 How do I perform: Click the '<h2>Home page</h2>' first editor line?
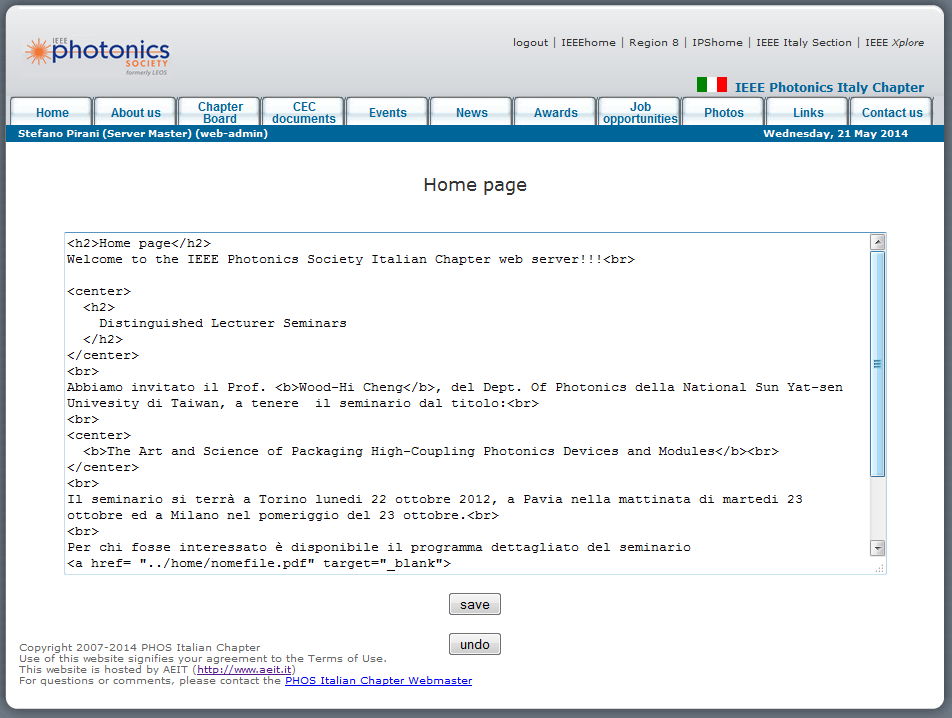click(x=139, y=243)
